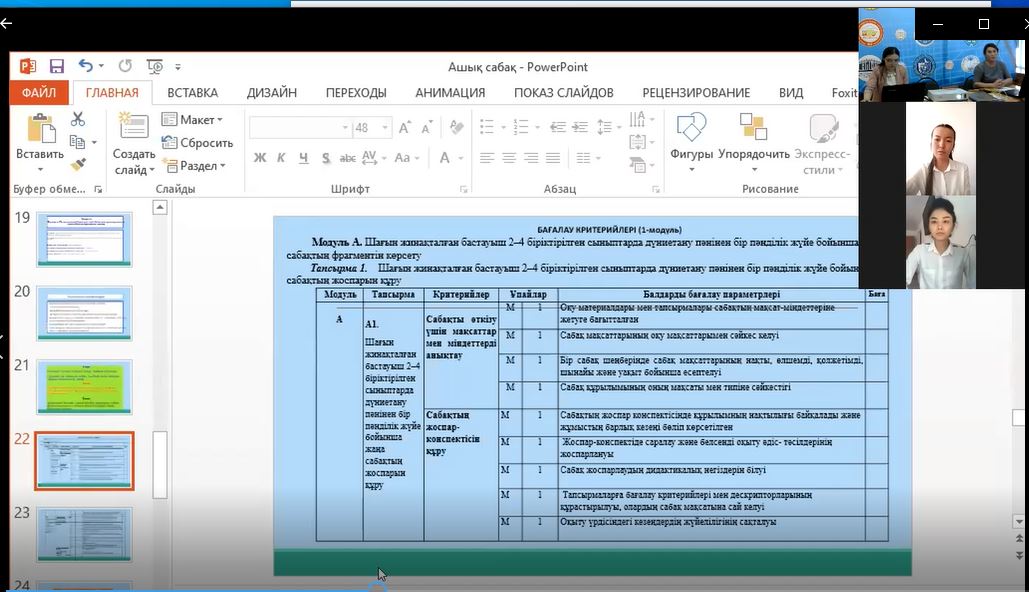Viewport: 1029px width, 592px height.
Task: Toggle underline Ч formatting
Action: coord(304,158)
